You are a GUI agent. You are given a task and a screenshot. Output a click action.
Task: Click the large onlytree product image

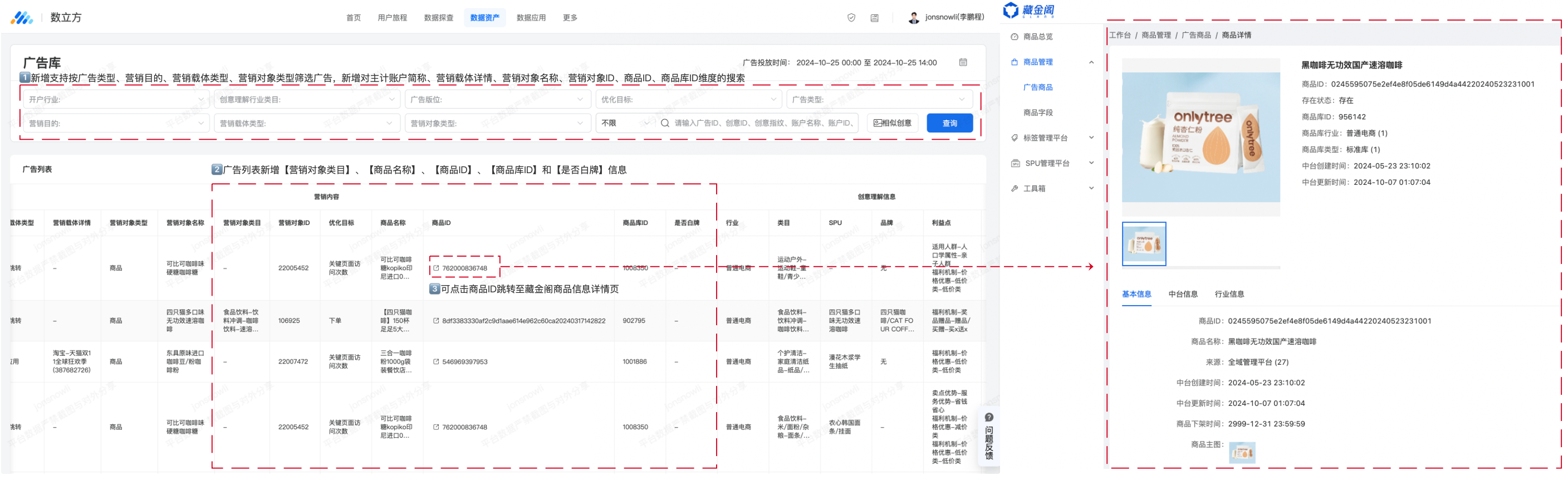coord(1200,137)
